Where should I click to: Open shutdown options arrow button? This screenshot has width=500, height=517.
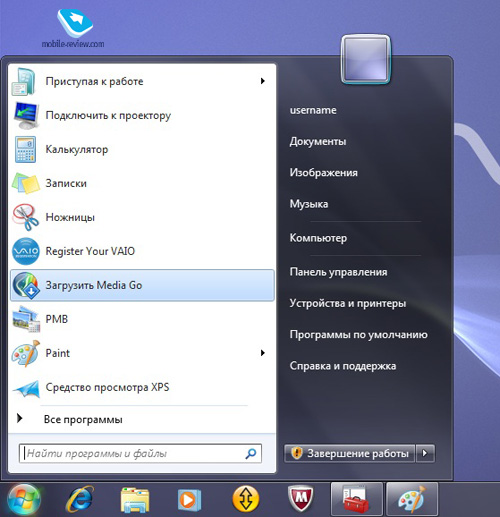point(425,453)
